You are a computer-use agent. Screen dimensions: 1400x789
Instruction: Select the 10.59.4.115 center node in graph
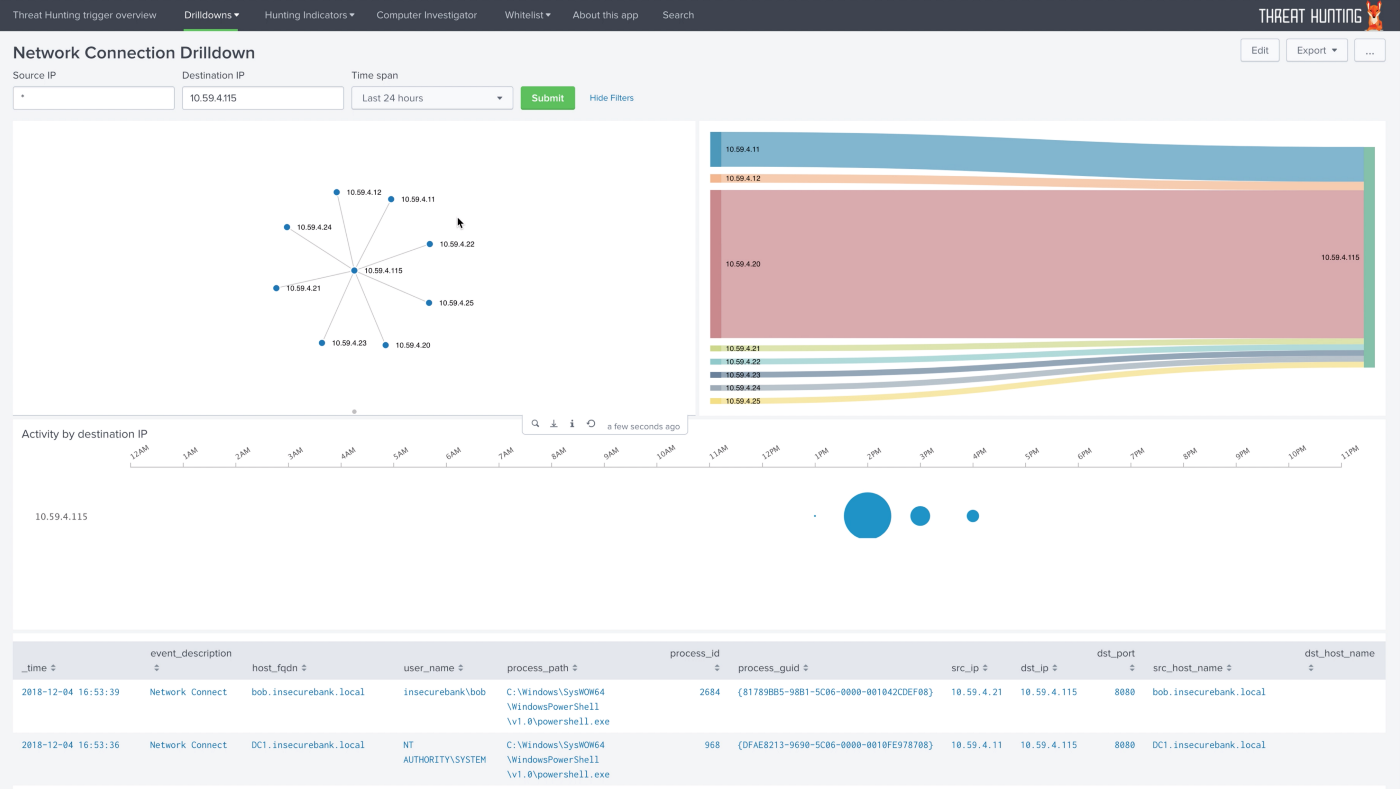point(354,270)
